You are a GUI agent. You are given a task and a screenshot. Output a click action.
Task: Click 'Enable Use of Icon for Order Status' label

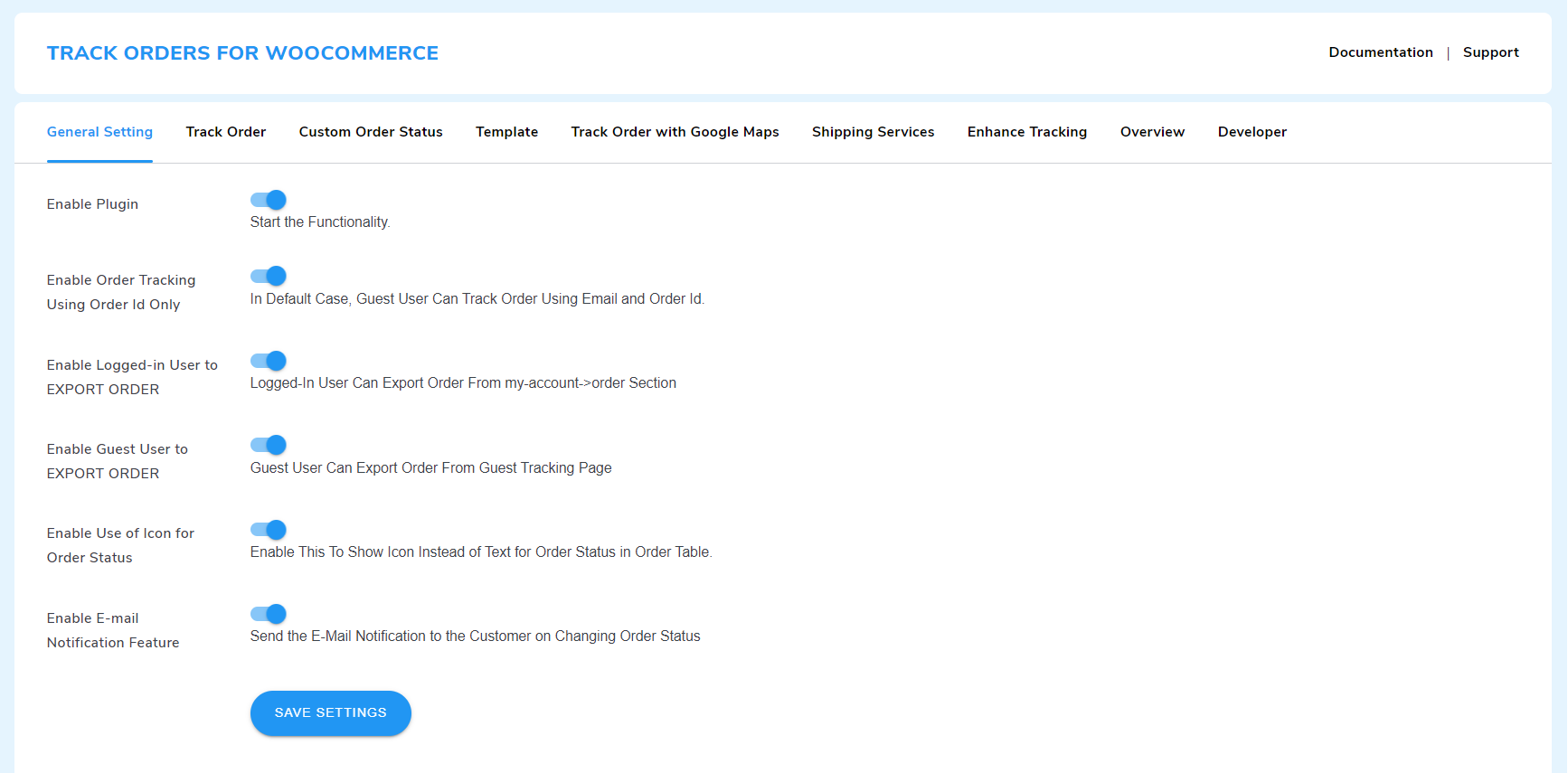[x=120, y=545]
